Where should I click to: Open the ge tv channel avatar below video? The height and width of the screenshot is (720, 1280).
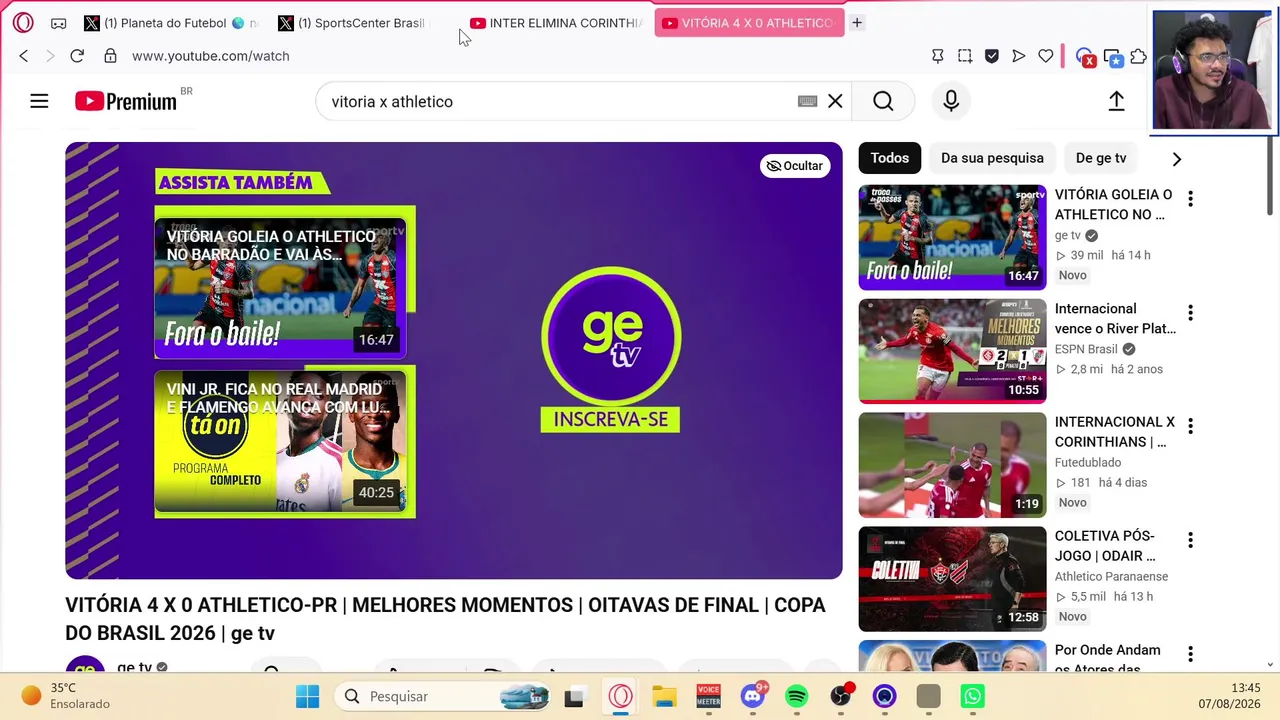(85, 664)
